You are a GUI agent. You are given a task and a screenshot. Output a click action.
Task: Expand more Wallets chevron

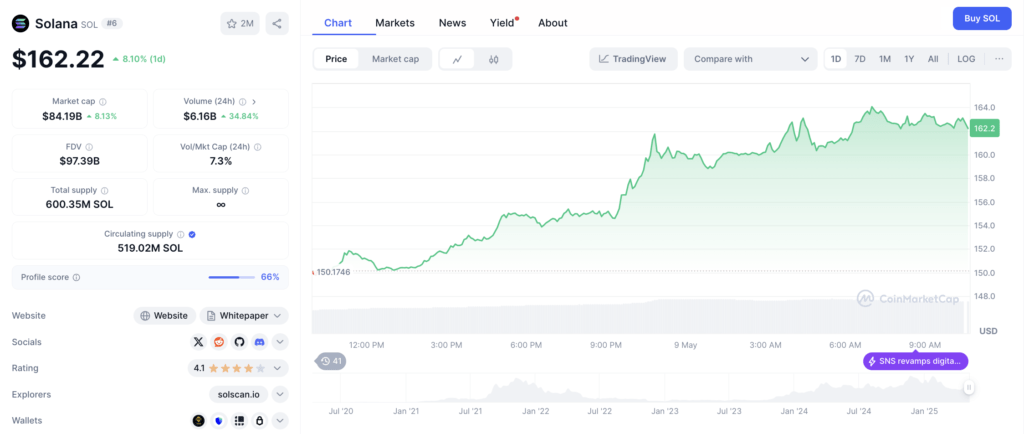pos(280,421)
